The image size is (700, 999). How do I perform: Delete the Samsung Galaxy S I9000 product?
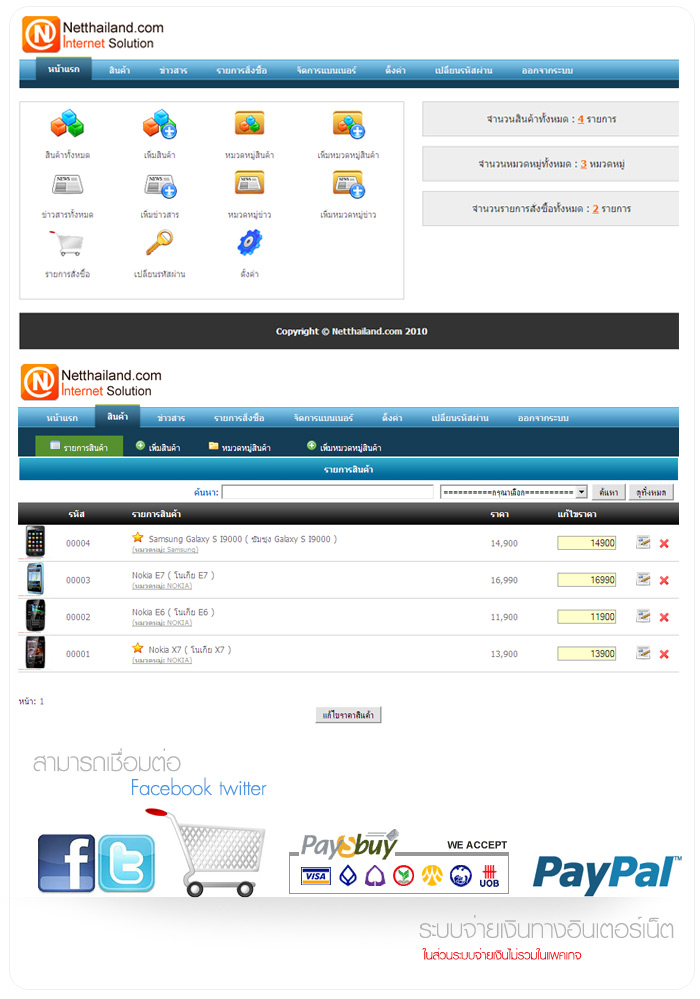[664, 543]
